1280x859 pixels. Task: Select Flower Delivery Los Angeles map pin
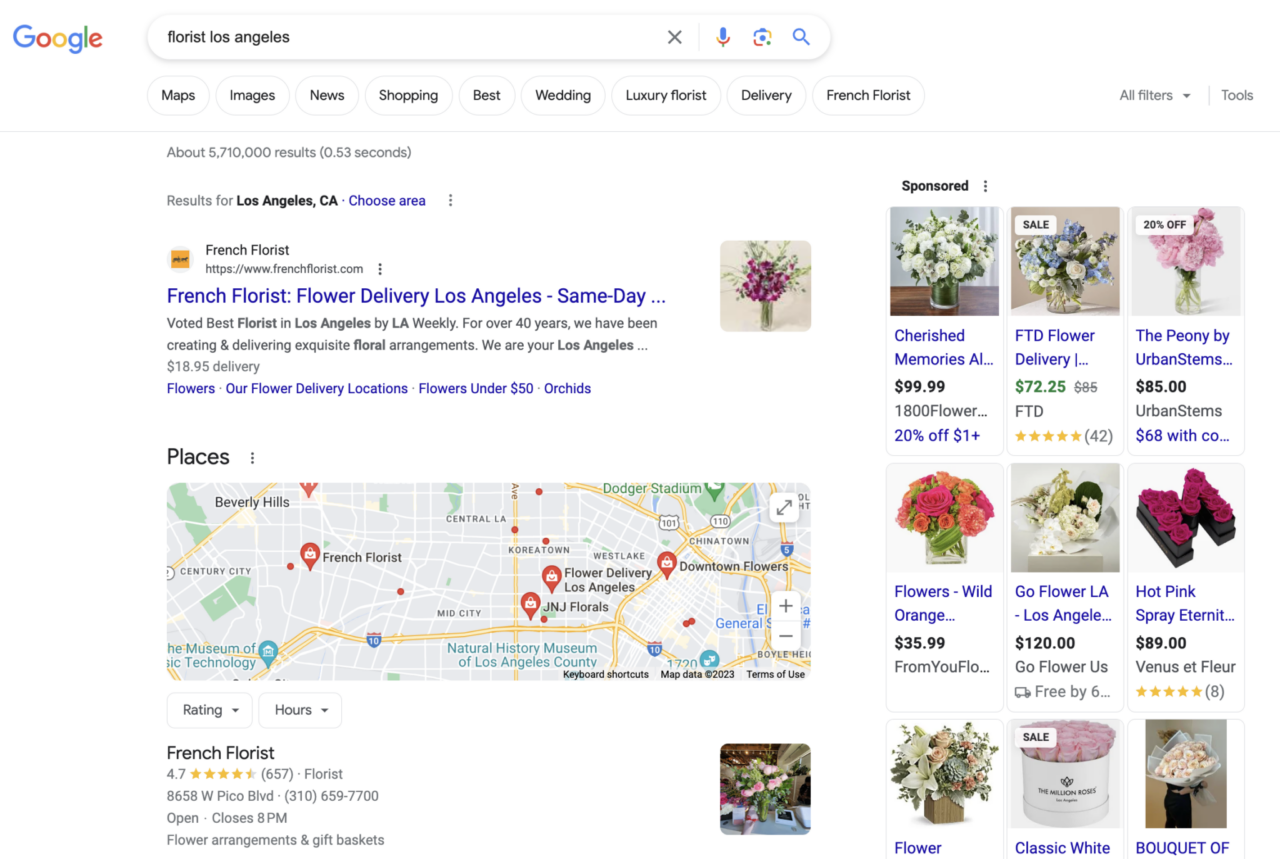551,578
